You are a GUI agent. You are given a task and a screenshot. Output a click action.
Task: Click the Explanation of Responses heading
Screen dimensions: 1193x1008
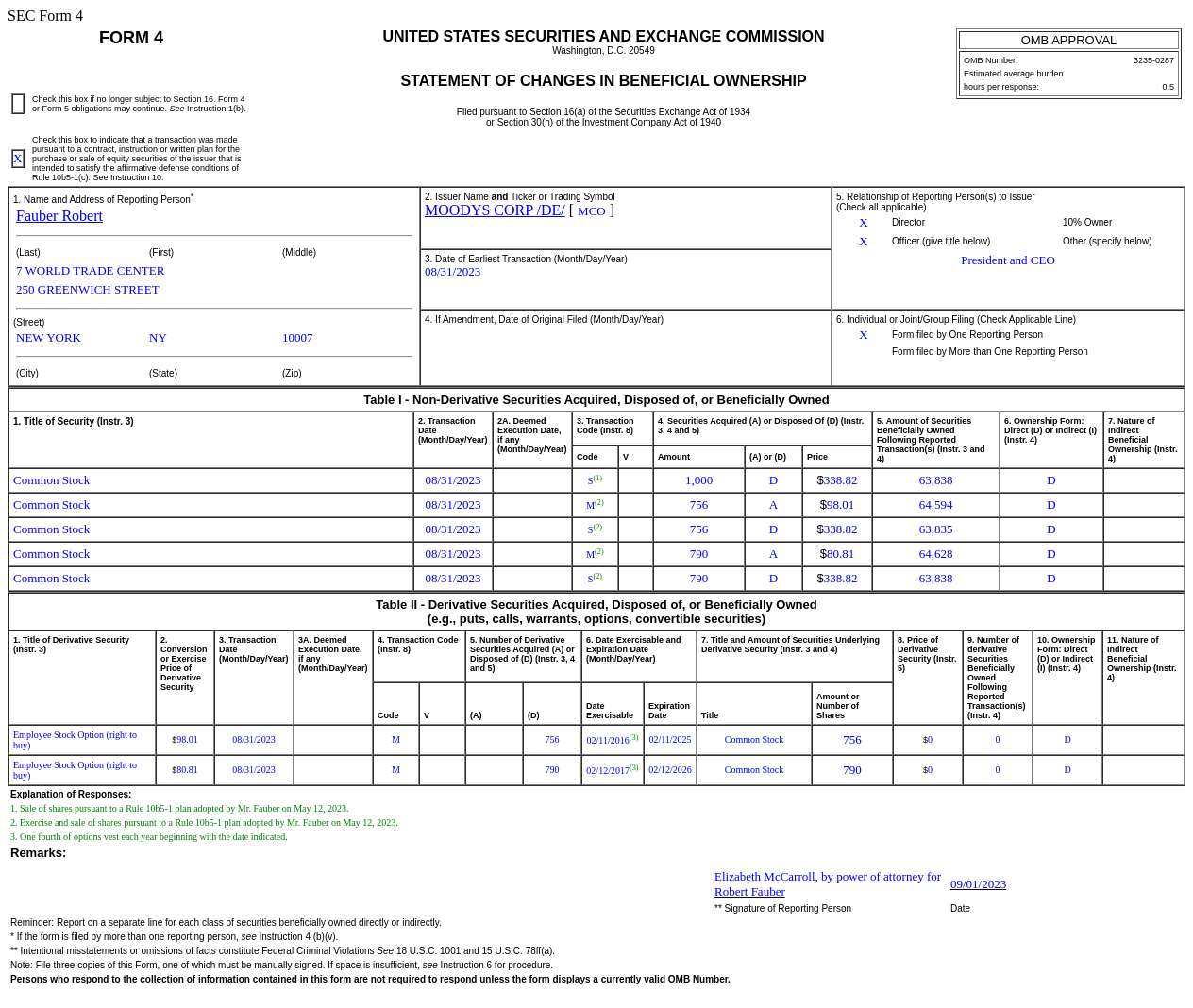pos(71,795)
